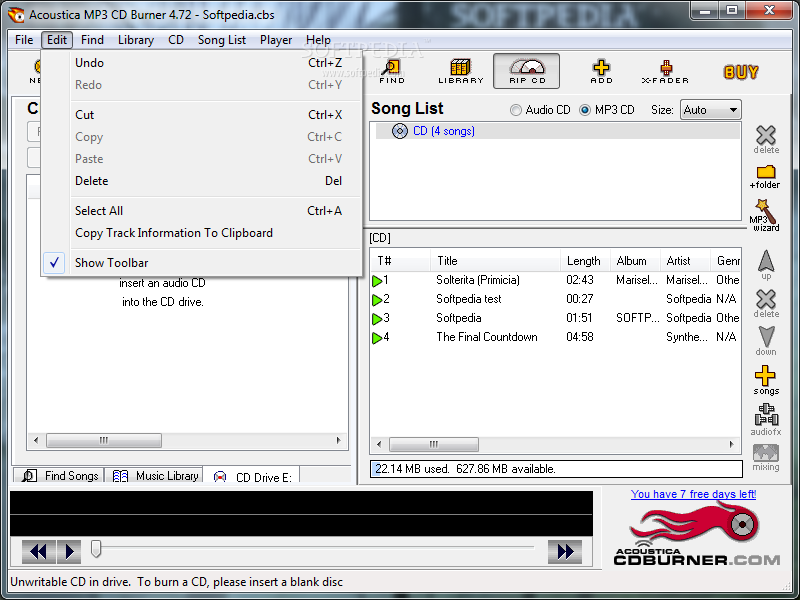This screenshot has width=800, height=600.
Task: Sort tracks by Artist column header
Action: (685, 261)
